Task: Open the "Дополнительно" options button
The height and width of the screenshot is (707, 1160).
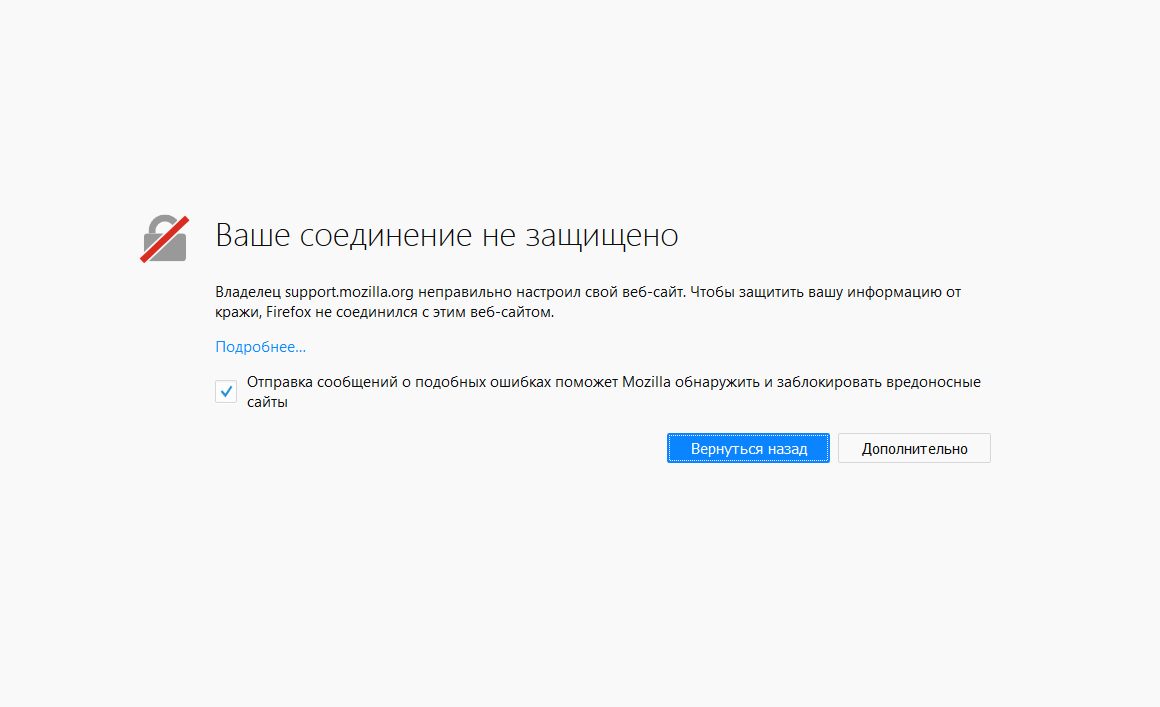Action: pos(914,448)
